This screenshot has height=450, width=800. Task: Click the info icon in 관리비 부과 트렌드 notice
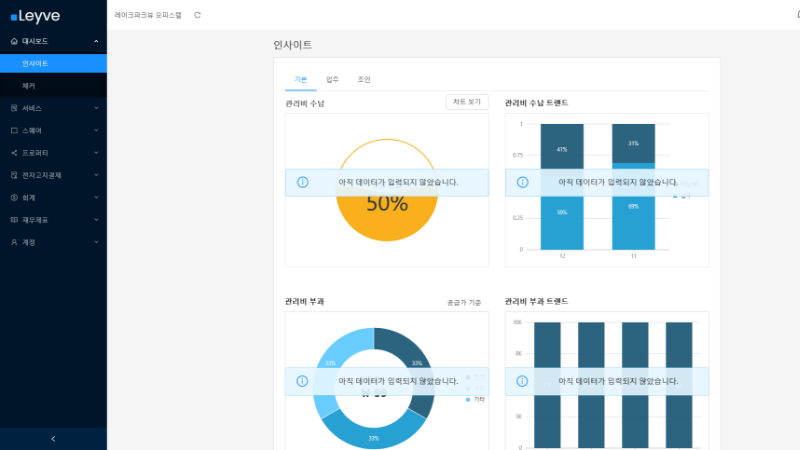coord(522,381)
